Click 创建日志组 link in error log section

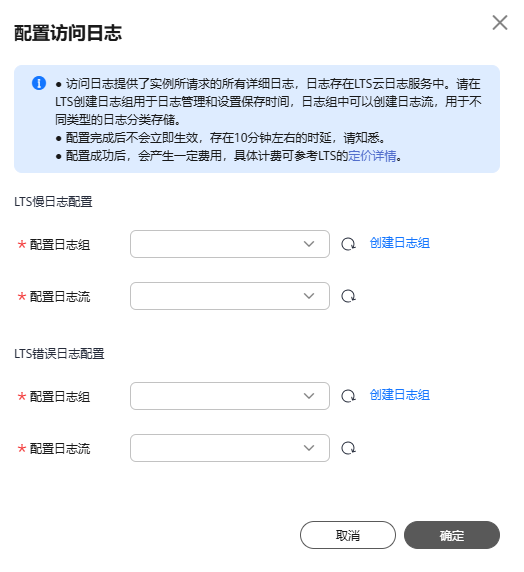click(x=400, y=395)
